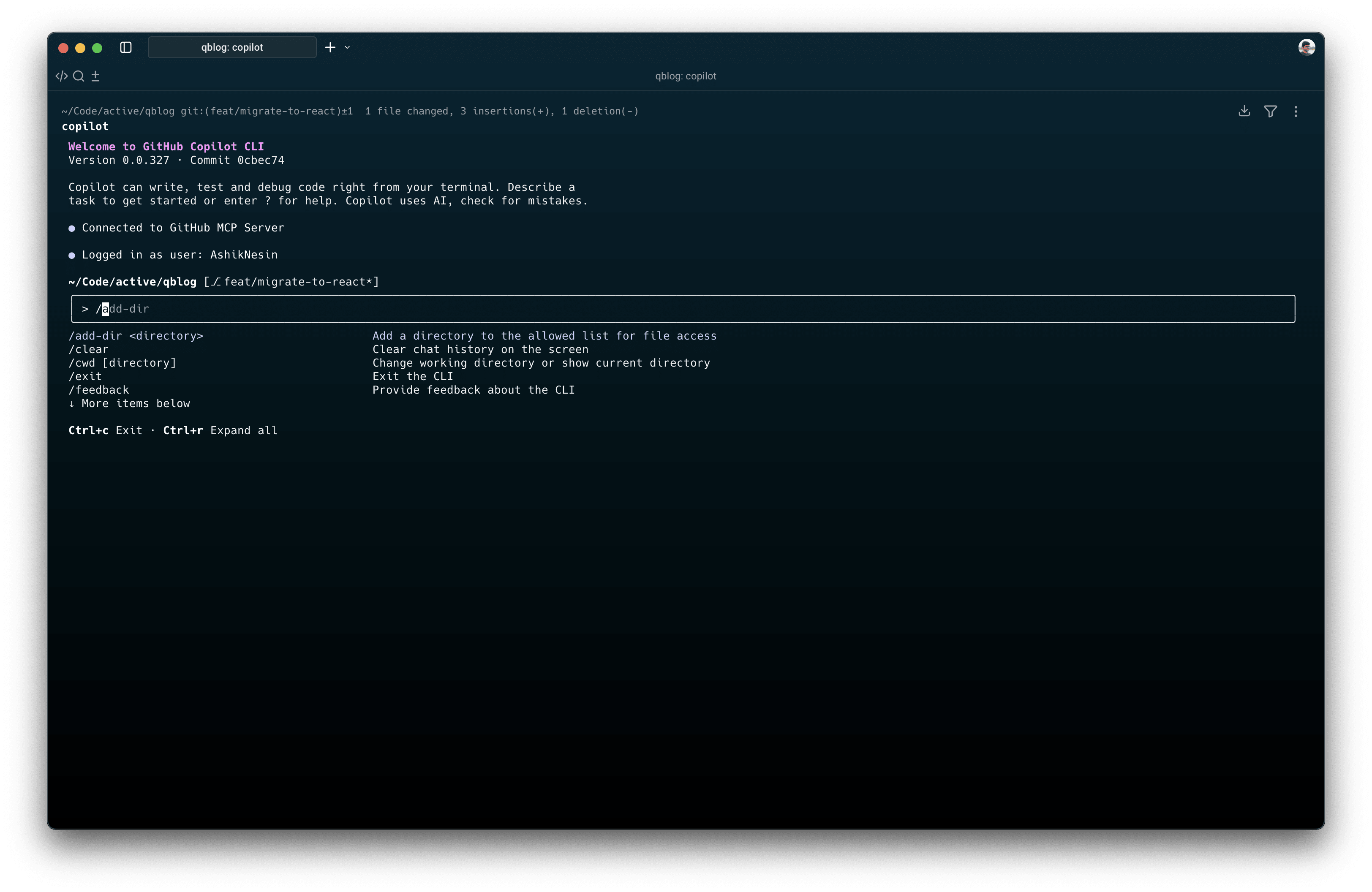Click 'Change working directory' description
This screenshot has width=1372, height=892.
[x=541, y=363]
